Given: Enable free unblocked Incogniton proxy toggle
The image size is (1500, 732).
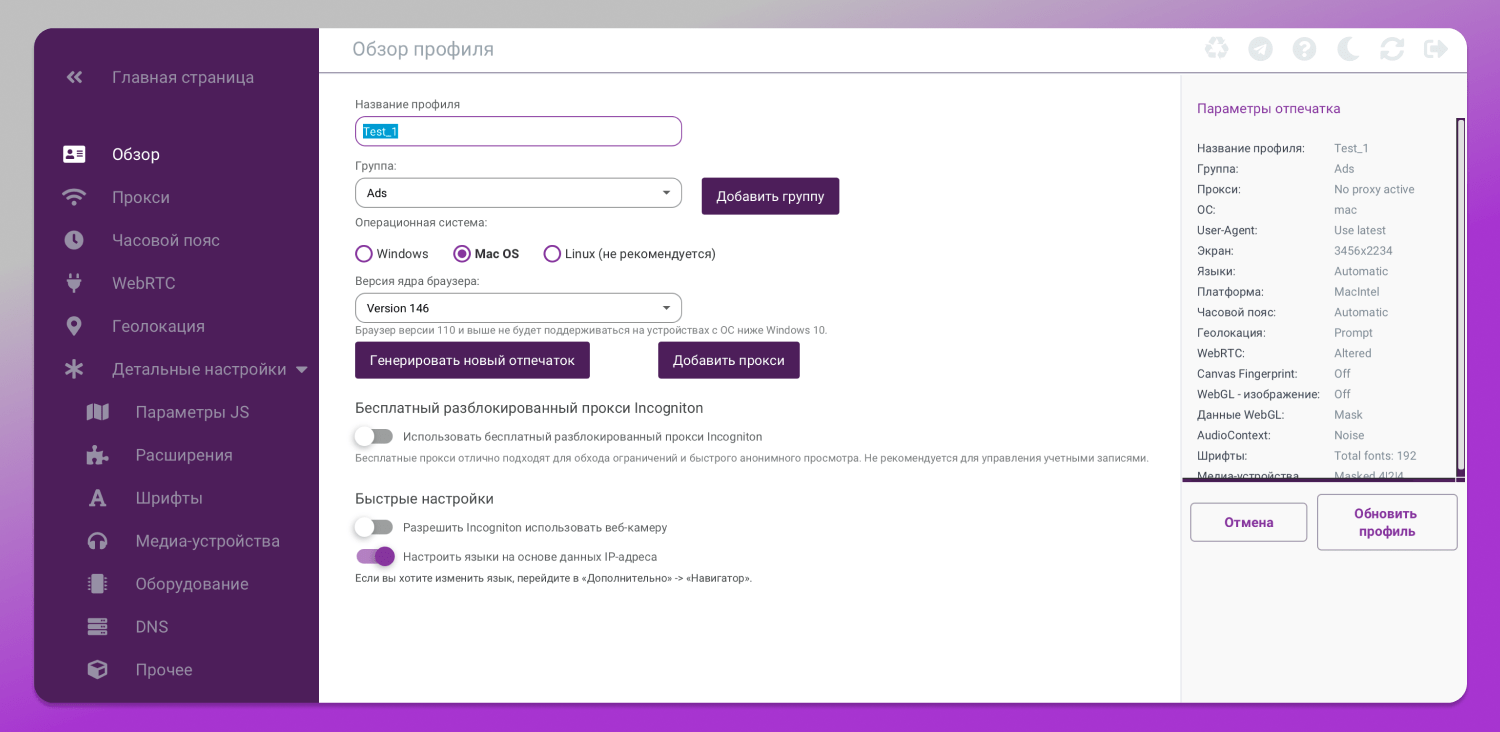Looking at the screenshot, I should point(374,437).
